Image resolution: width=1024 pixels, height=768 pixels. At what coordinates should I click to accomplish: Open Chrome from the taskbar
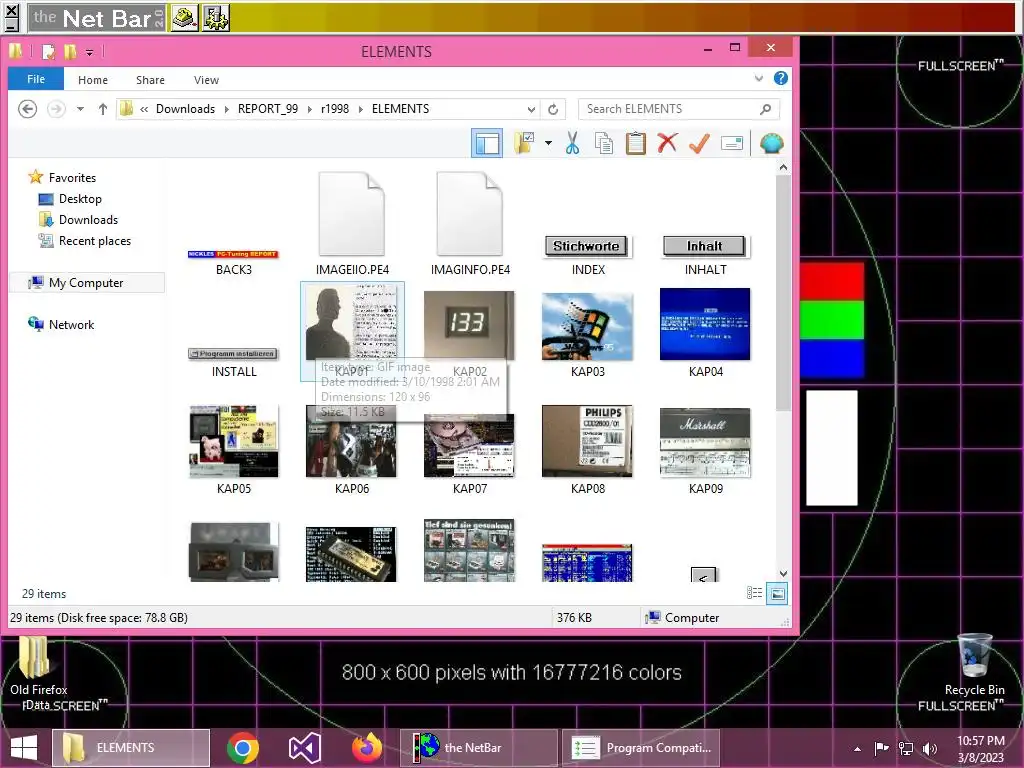click(243, 748)
